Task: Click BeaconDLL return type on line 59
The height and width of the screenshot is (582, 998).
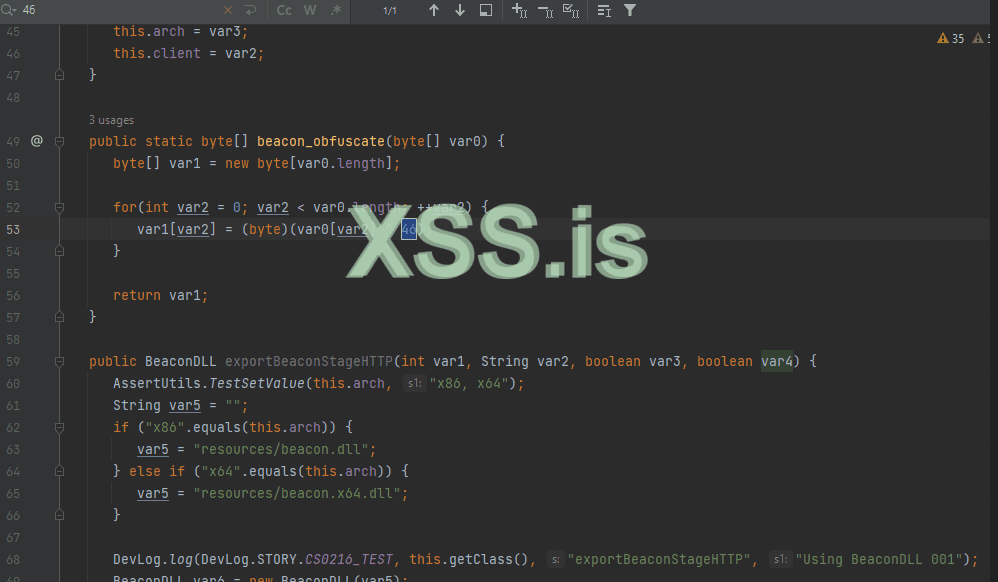Action: click(180, 362)
